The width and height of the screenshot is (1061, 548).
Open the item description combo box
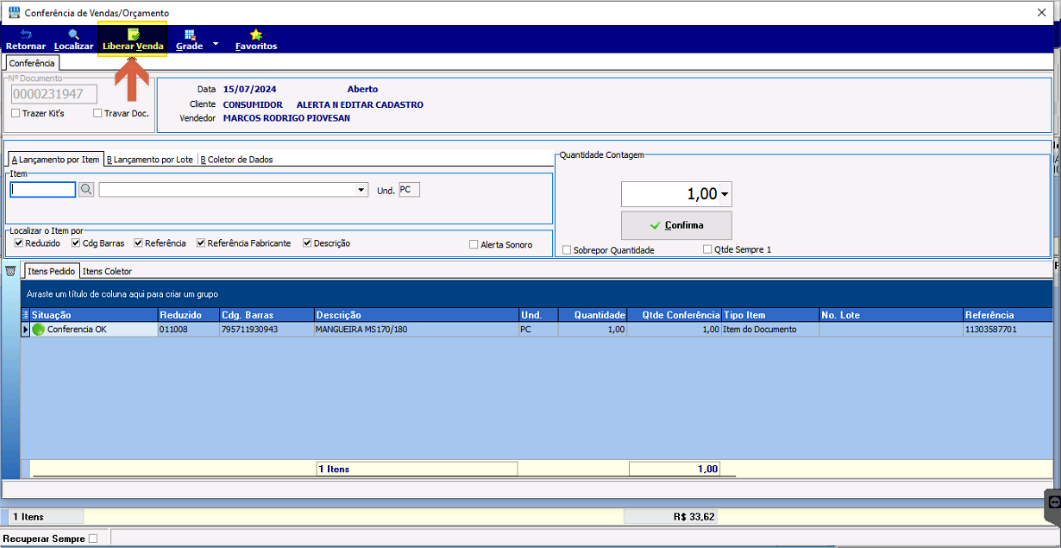pos(233,190)
